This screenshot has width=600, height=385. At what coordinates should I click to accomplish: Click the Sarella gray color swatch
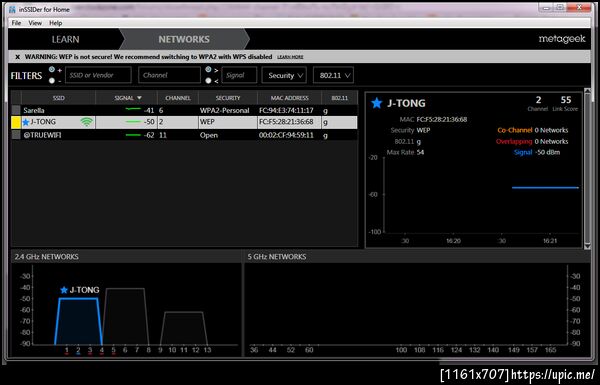[16, 110]
